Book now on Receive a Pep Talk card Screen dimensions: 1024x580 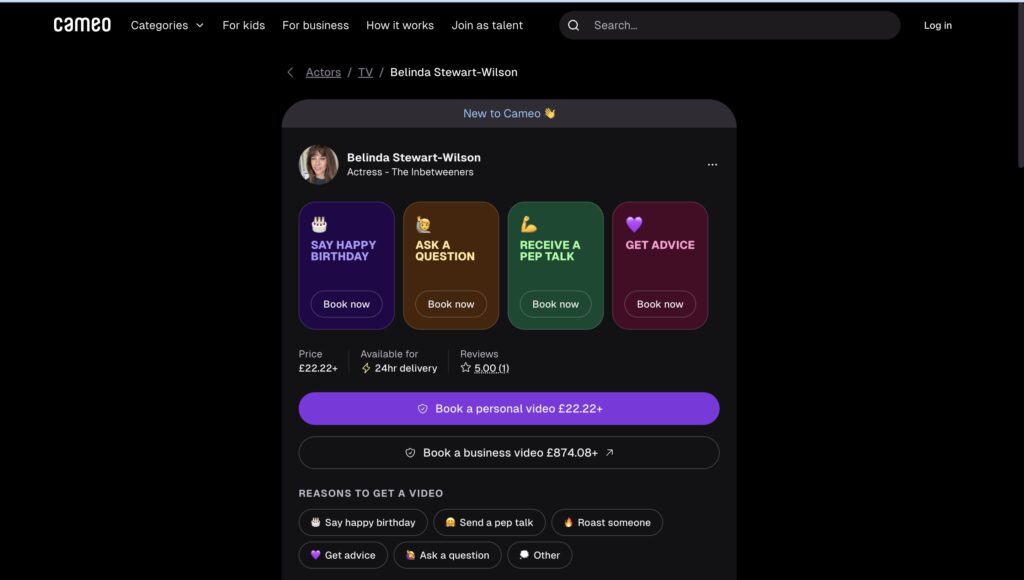point(555,304)
